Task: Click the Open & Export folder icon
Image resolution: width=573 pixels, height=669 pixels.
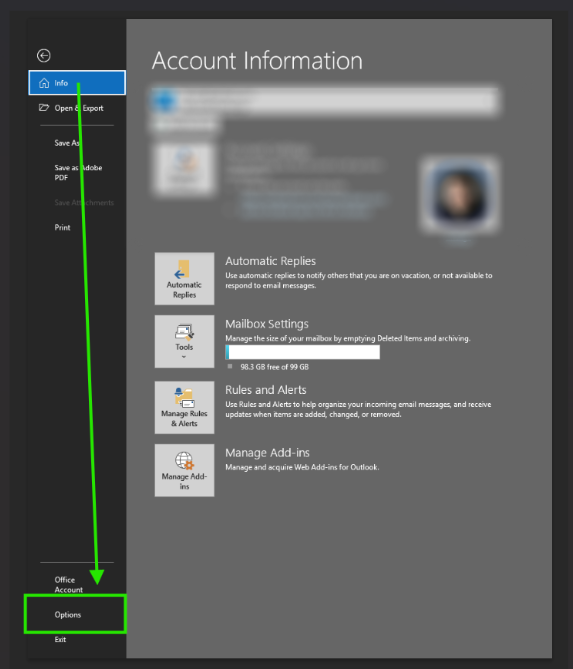Action: (x=44, y=108)
